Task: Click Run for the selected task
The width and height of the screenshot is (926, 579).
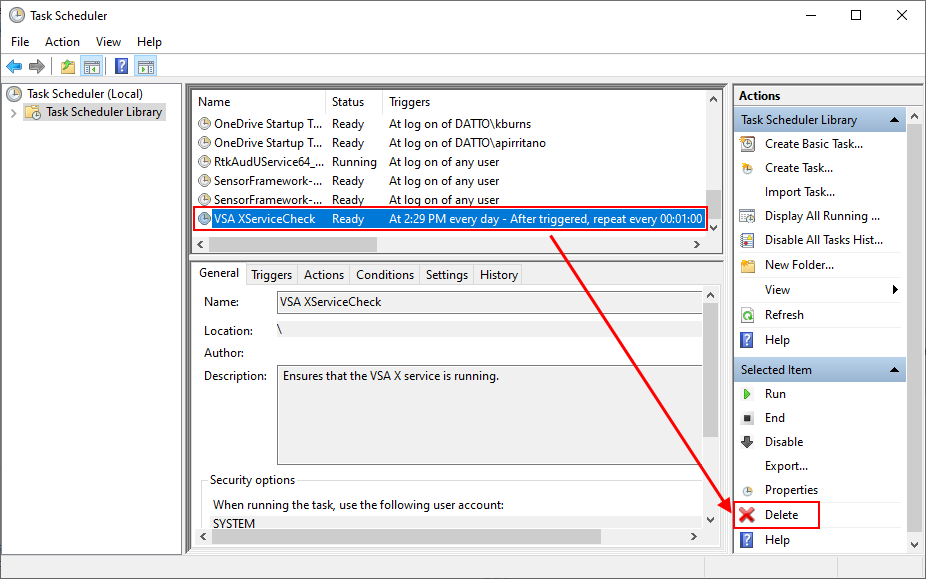Action: [775, 394]
